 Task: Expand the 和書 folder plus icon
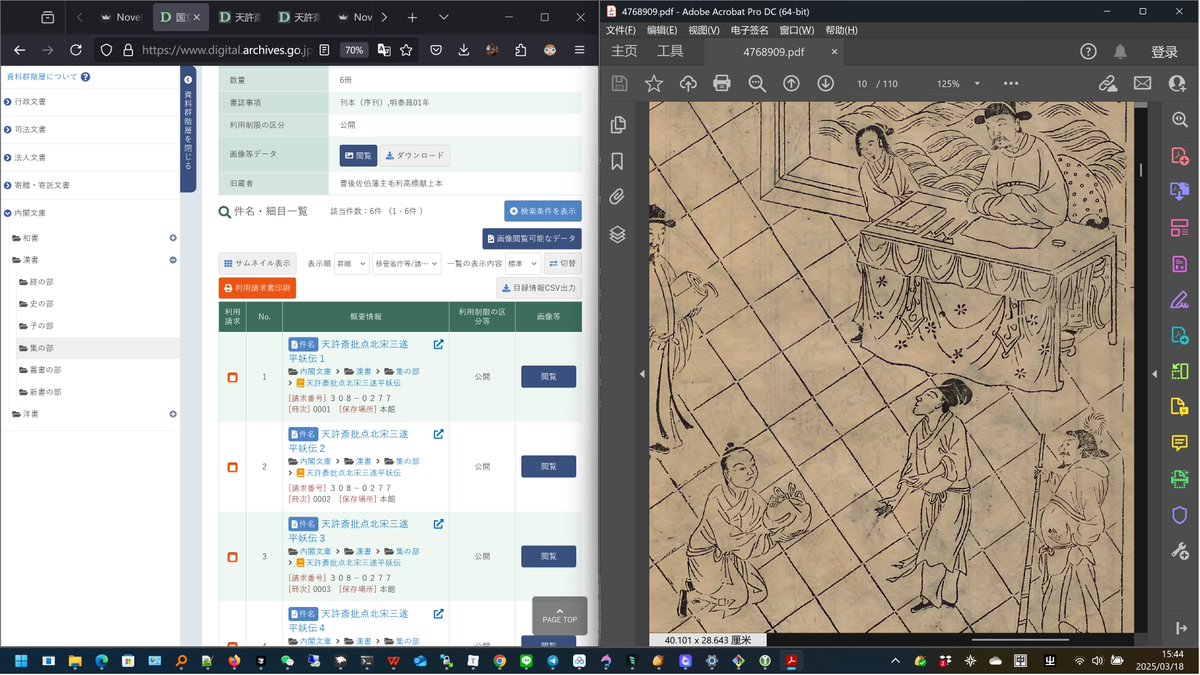pyautogui.click(x=173, y=238)
